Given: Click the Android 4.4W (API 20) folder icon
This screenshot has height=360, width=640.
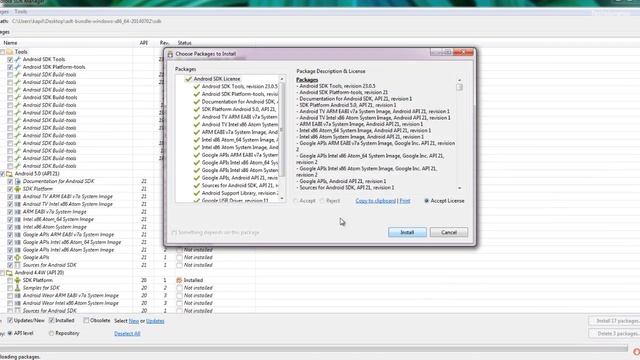Looking at the screenshot, I should pos(9,273).
